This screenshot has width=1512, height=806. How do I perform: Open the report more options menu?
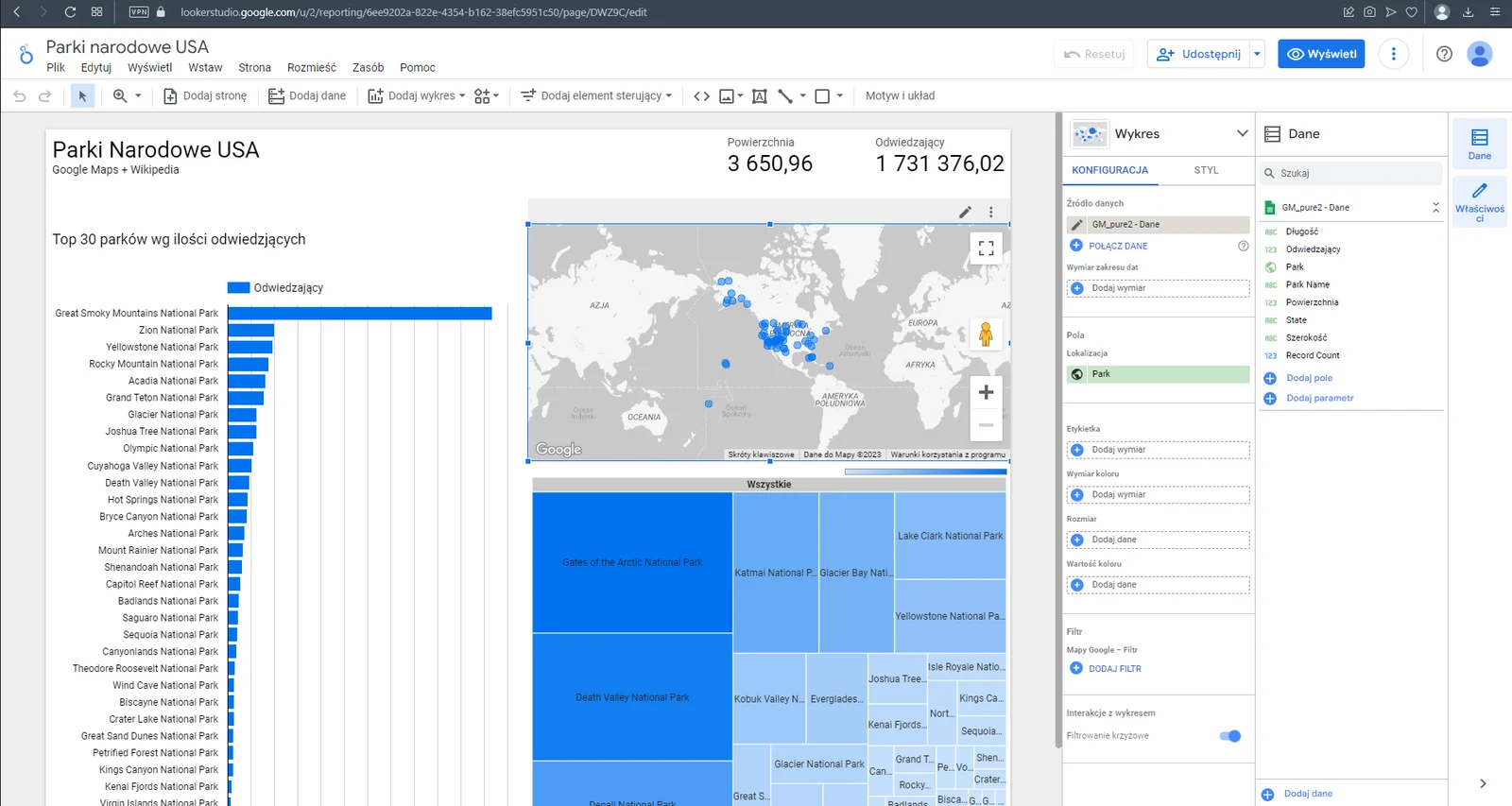[x=1393, y=54]
